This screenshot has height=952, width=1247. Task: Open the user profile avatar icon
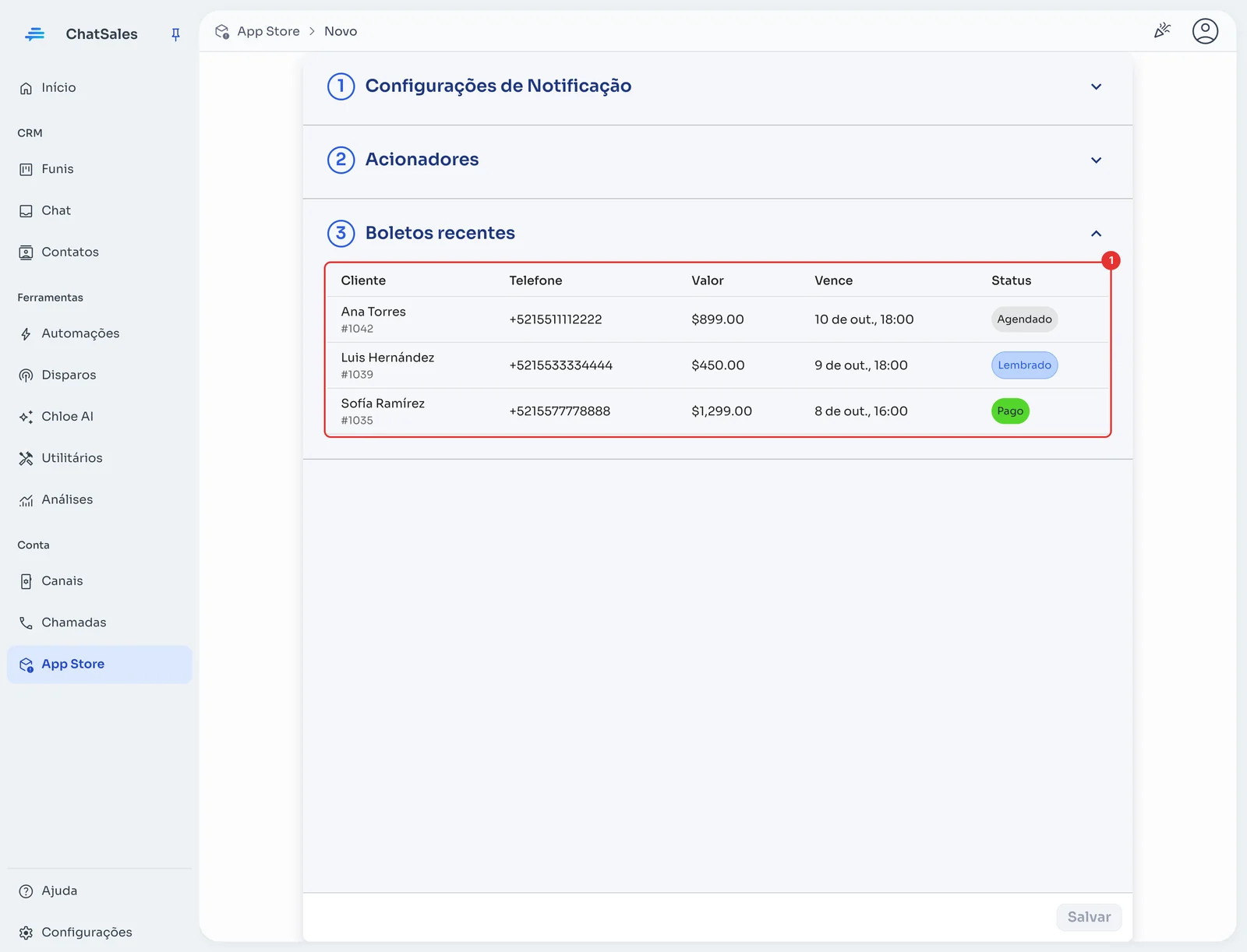click(x=1205, y=31)
